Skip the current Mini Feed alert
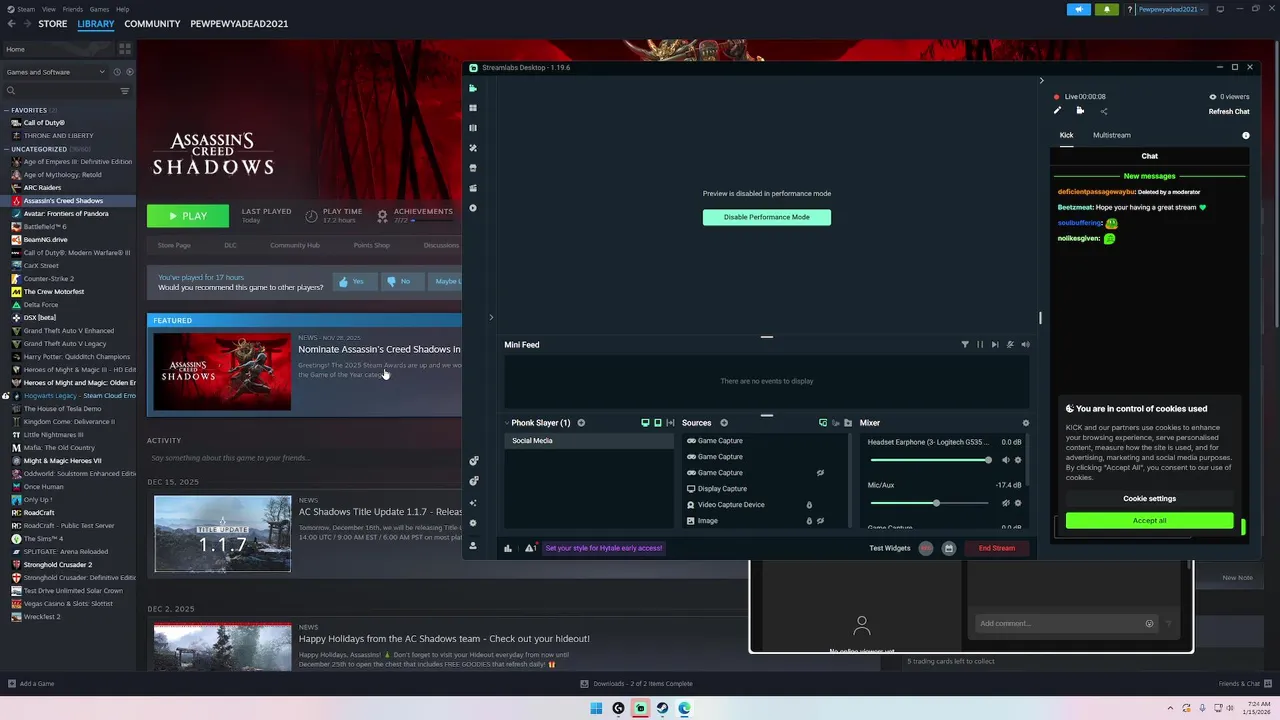Screen dimensions: 1280x720 click(995, 345)
